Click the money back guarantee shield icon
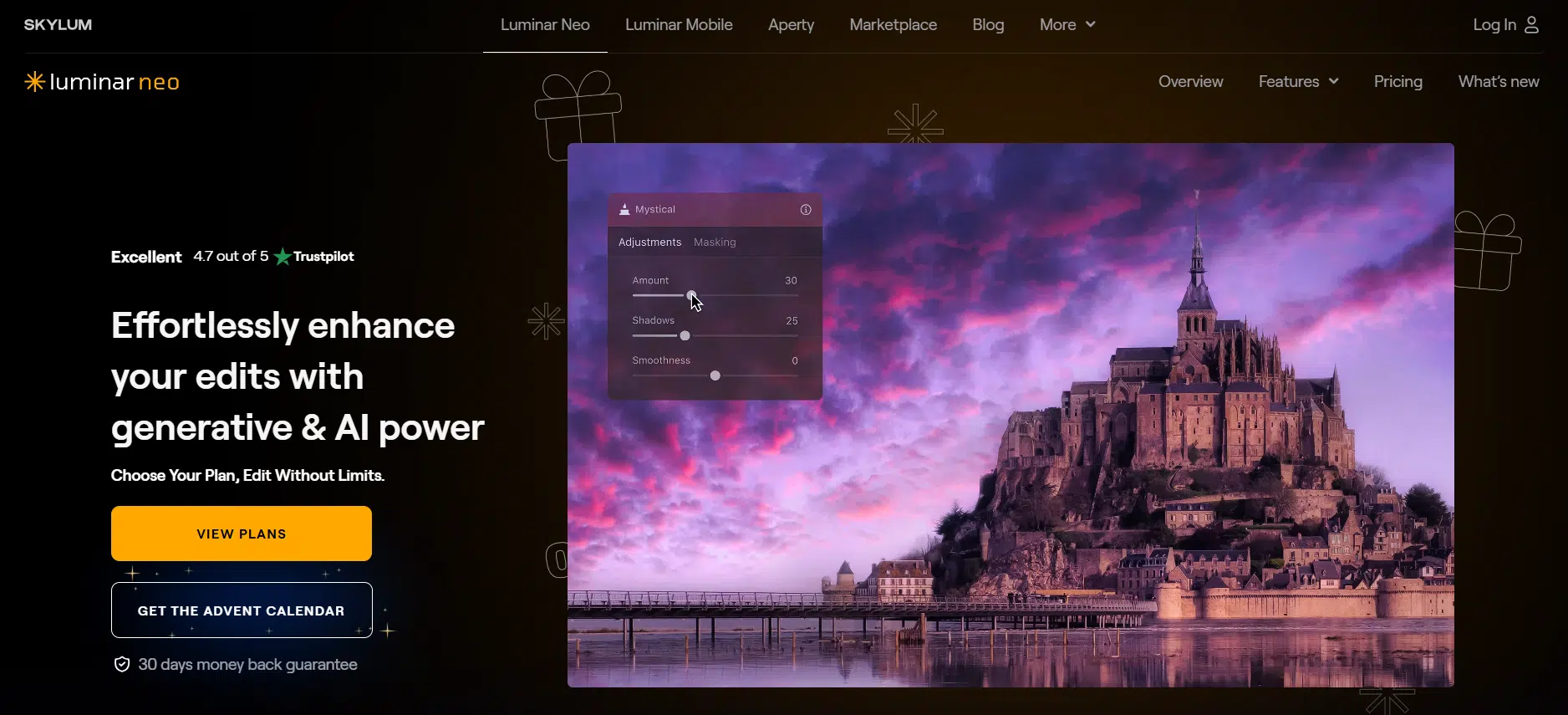The height and width of the screenshot is (715, 1568). pyautogui.click(x=122, y=665)
